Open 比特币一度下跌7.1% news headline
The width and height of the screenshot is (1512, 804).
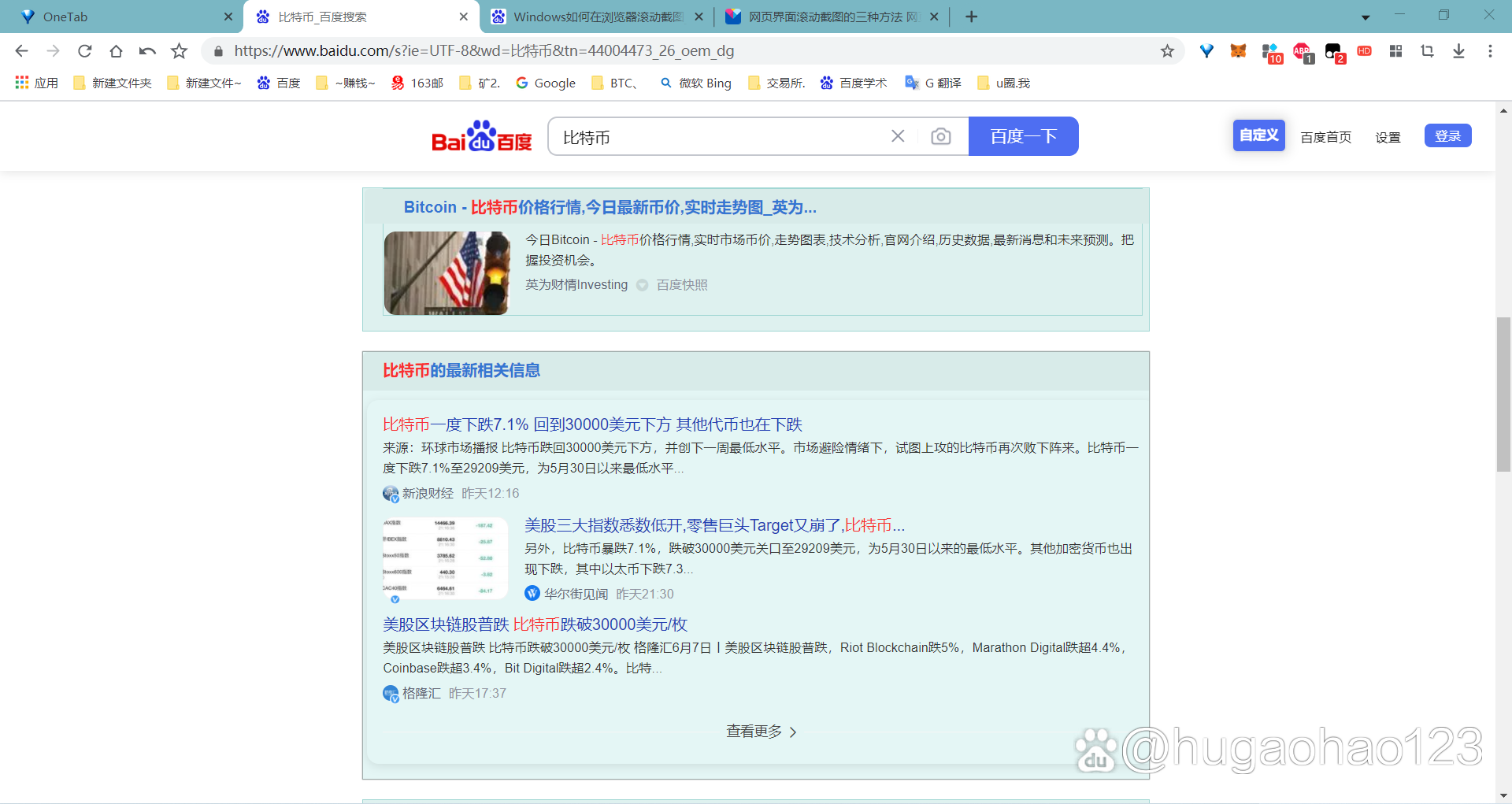coord(592,424)
